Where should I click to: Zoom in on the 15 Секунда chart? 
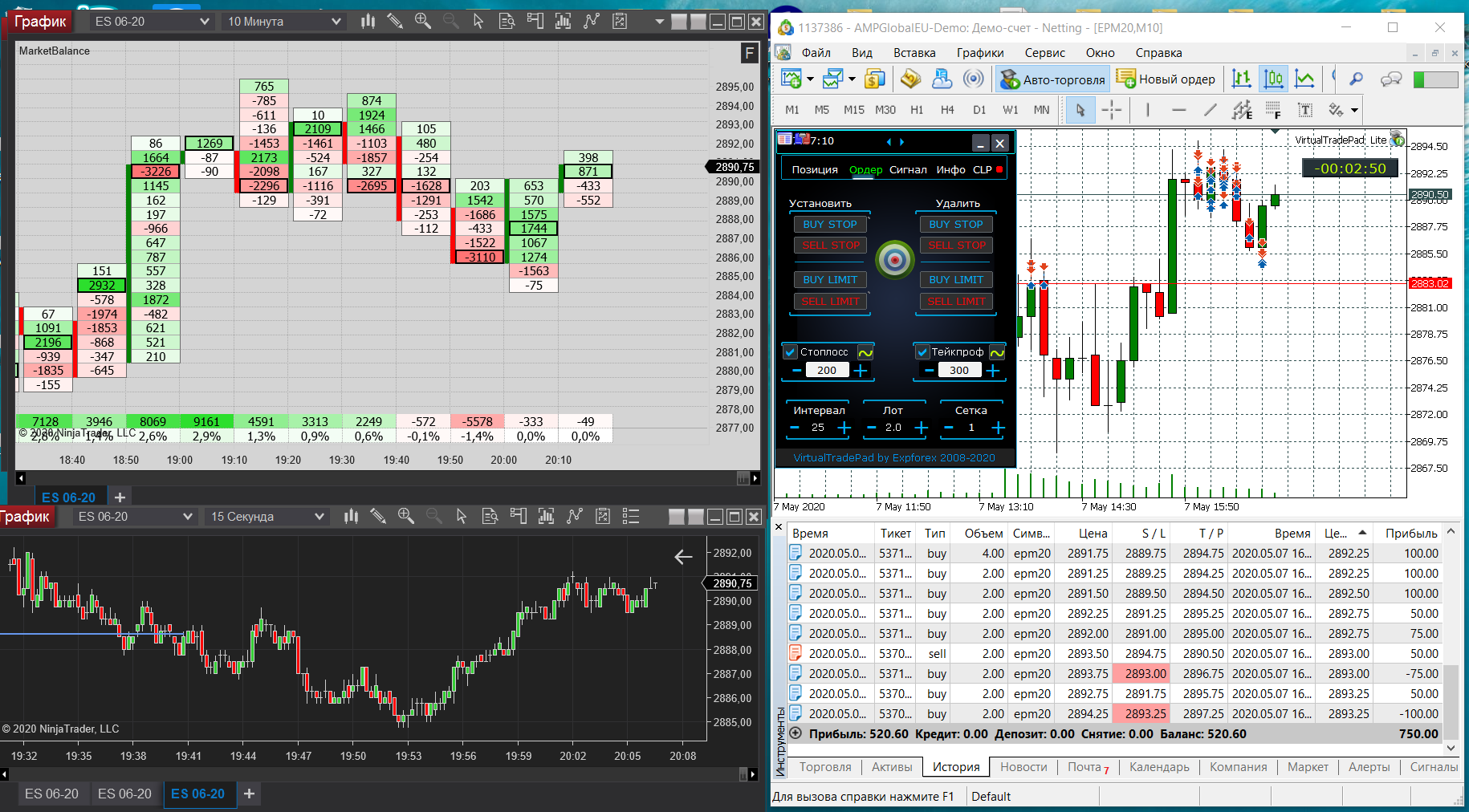coord(405,516)
